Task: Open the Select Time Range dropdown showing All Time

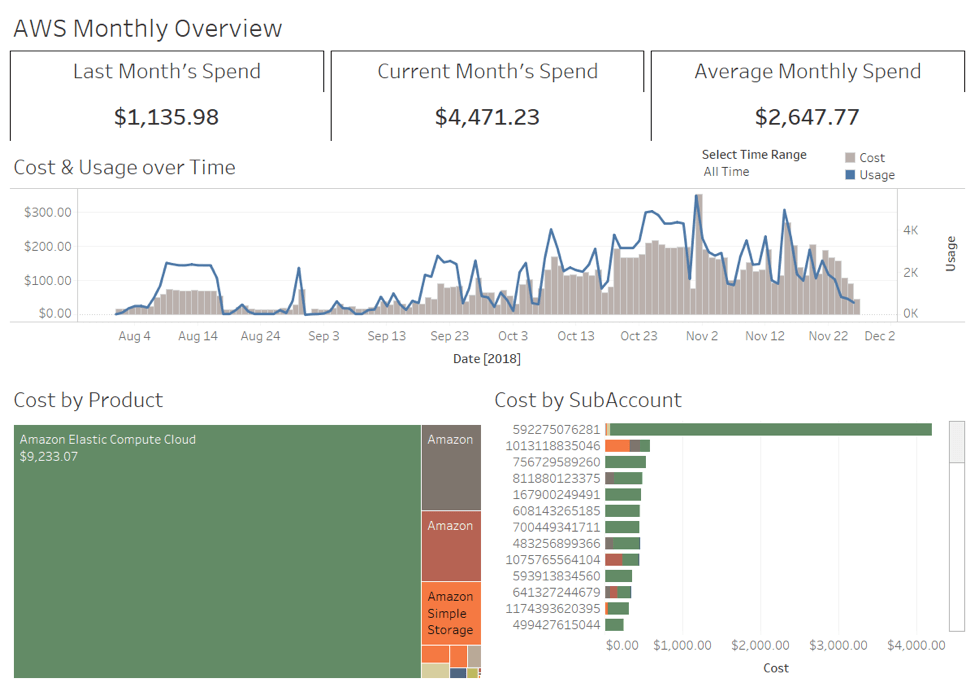Action: [x=726, y=172]
